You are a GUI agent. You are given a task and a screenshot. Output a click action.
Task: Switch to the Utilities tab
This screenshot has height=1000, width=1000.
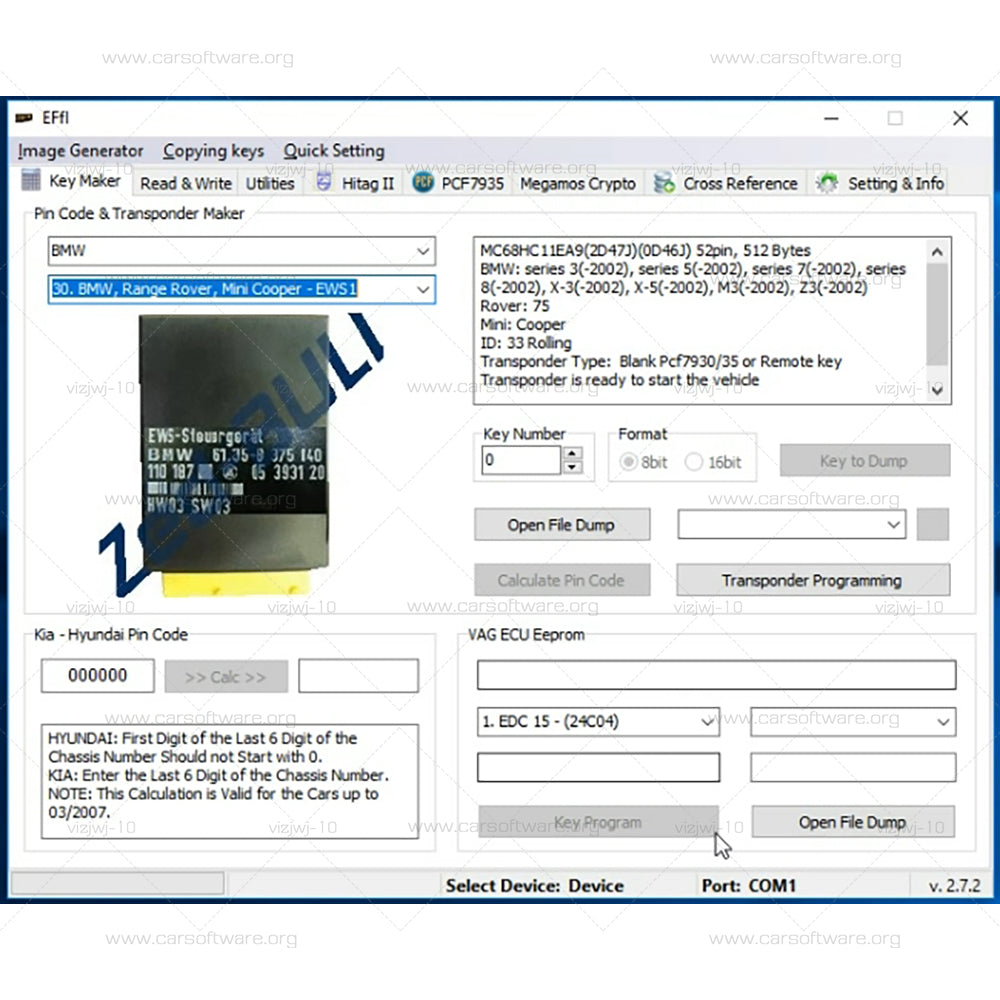tap(270, 184)
